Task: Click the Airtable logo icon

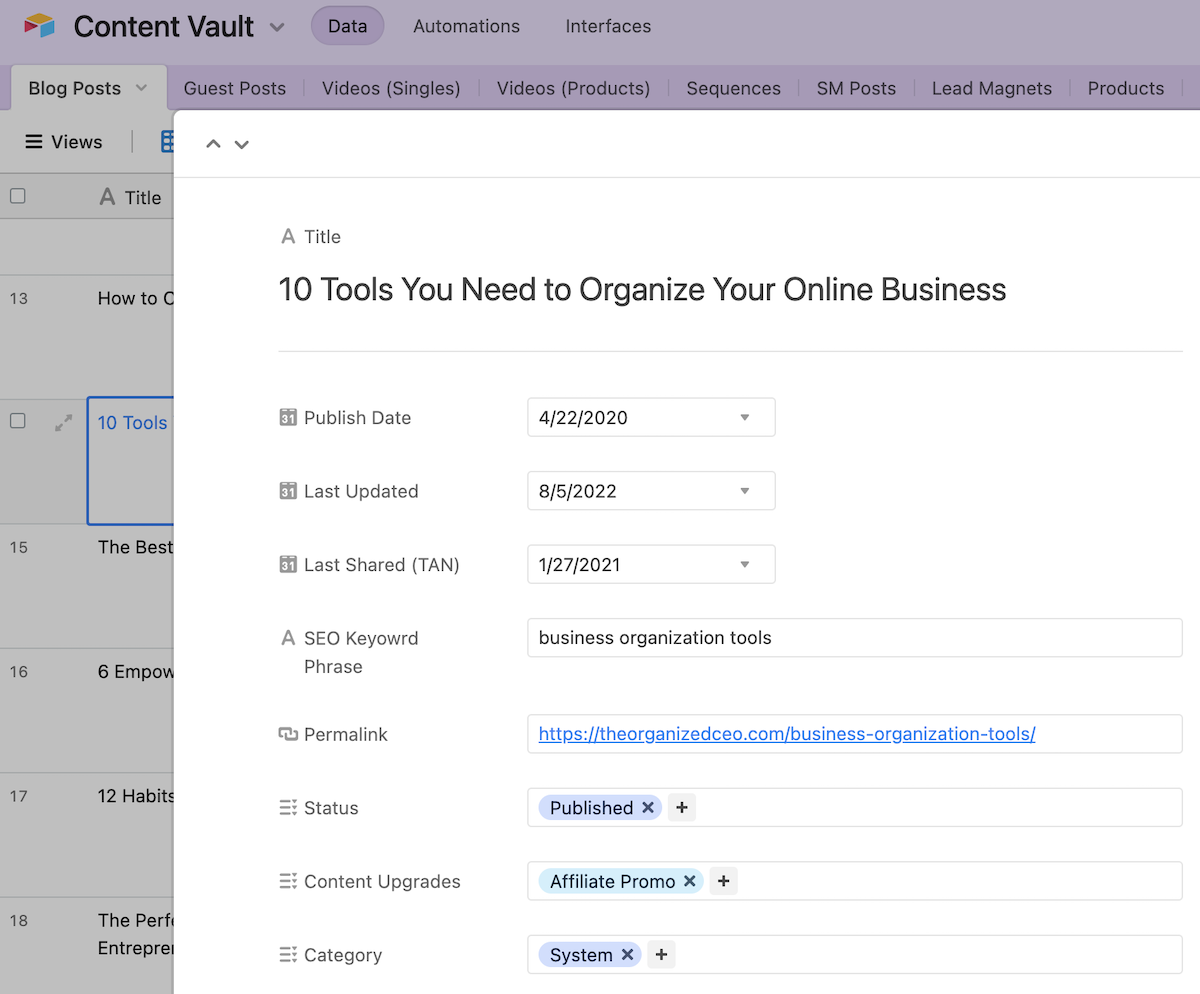Action: point(40,26)
